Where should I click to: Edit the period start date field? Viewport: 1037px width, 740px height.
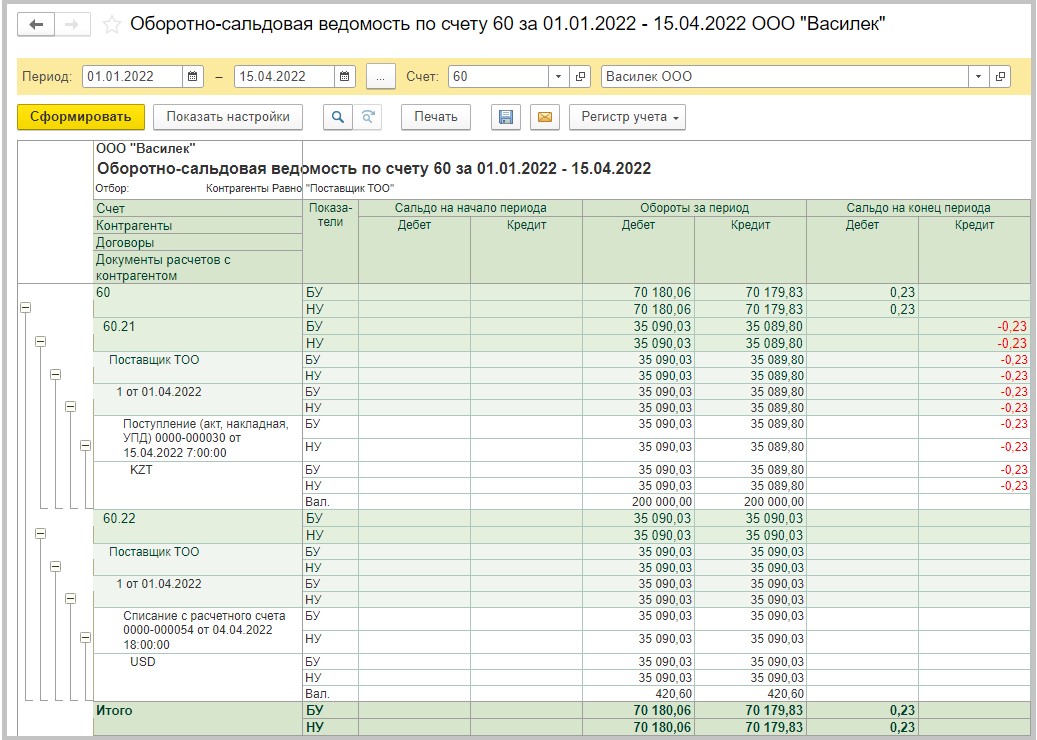pyautogui.click(x=132, y=77)
